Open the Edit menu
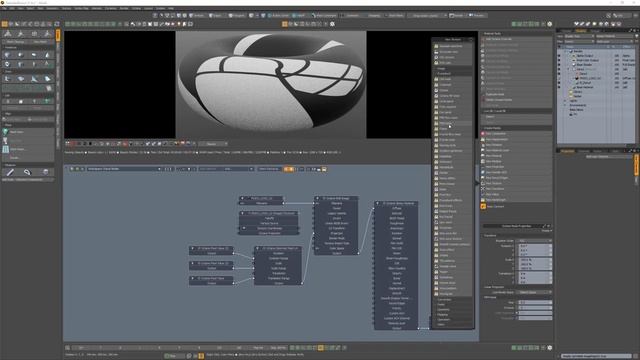This screenshot has height=360, width=640. (12, 8)
